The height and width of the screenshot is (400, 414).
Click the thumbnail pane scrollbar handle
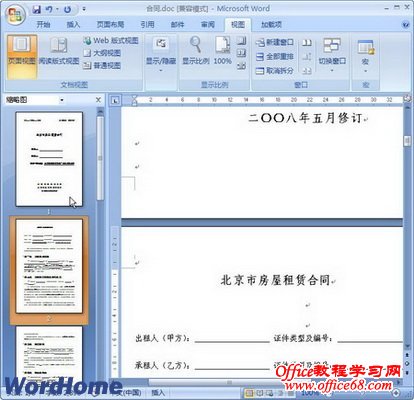[100, 158]
